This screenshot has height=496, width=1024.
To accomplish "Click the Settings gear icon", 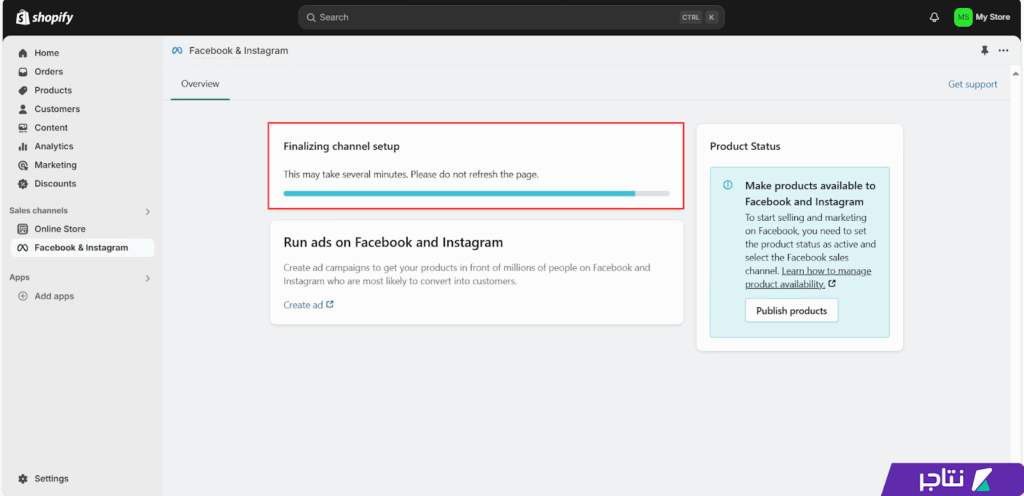I will [23, 479].
